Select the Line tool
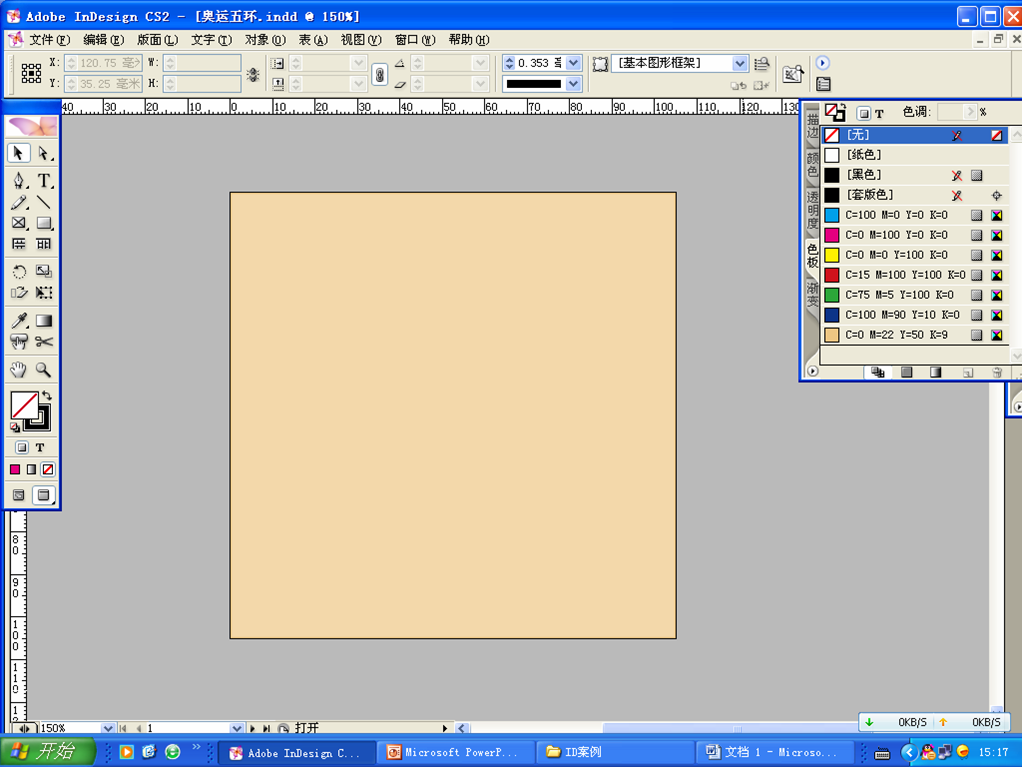The image size is (1022, 767). 44,203
